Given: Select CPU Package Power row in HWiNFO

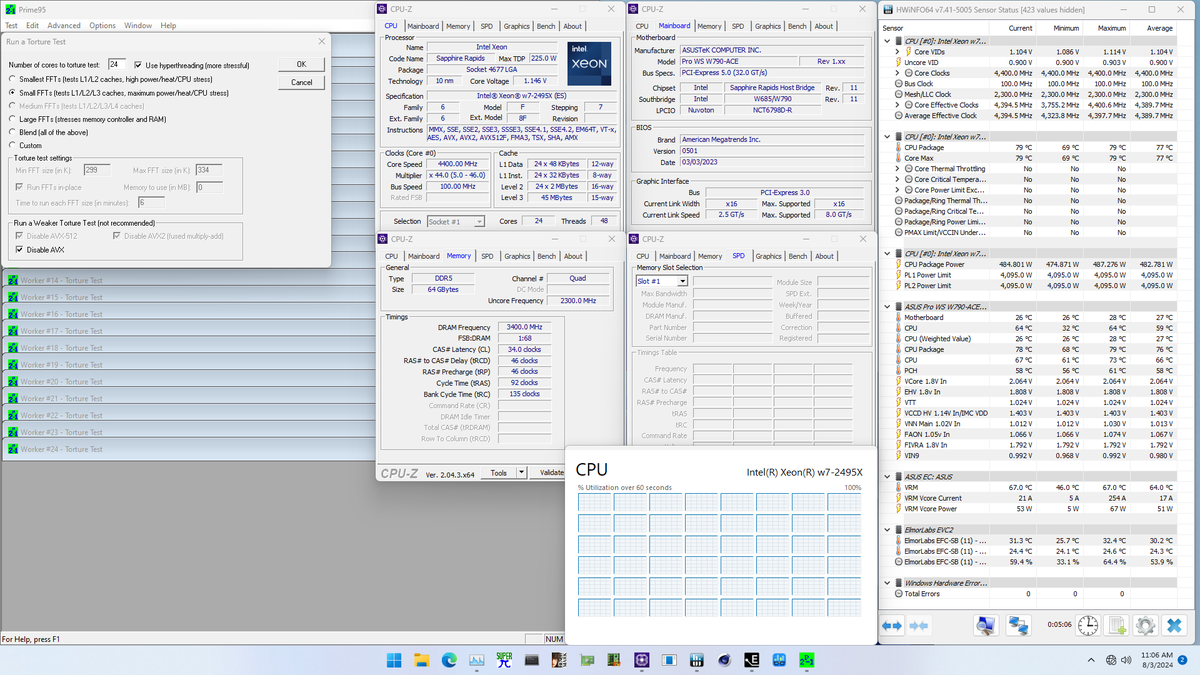Looking at the screenshot, I should tap(1030, 264).
